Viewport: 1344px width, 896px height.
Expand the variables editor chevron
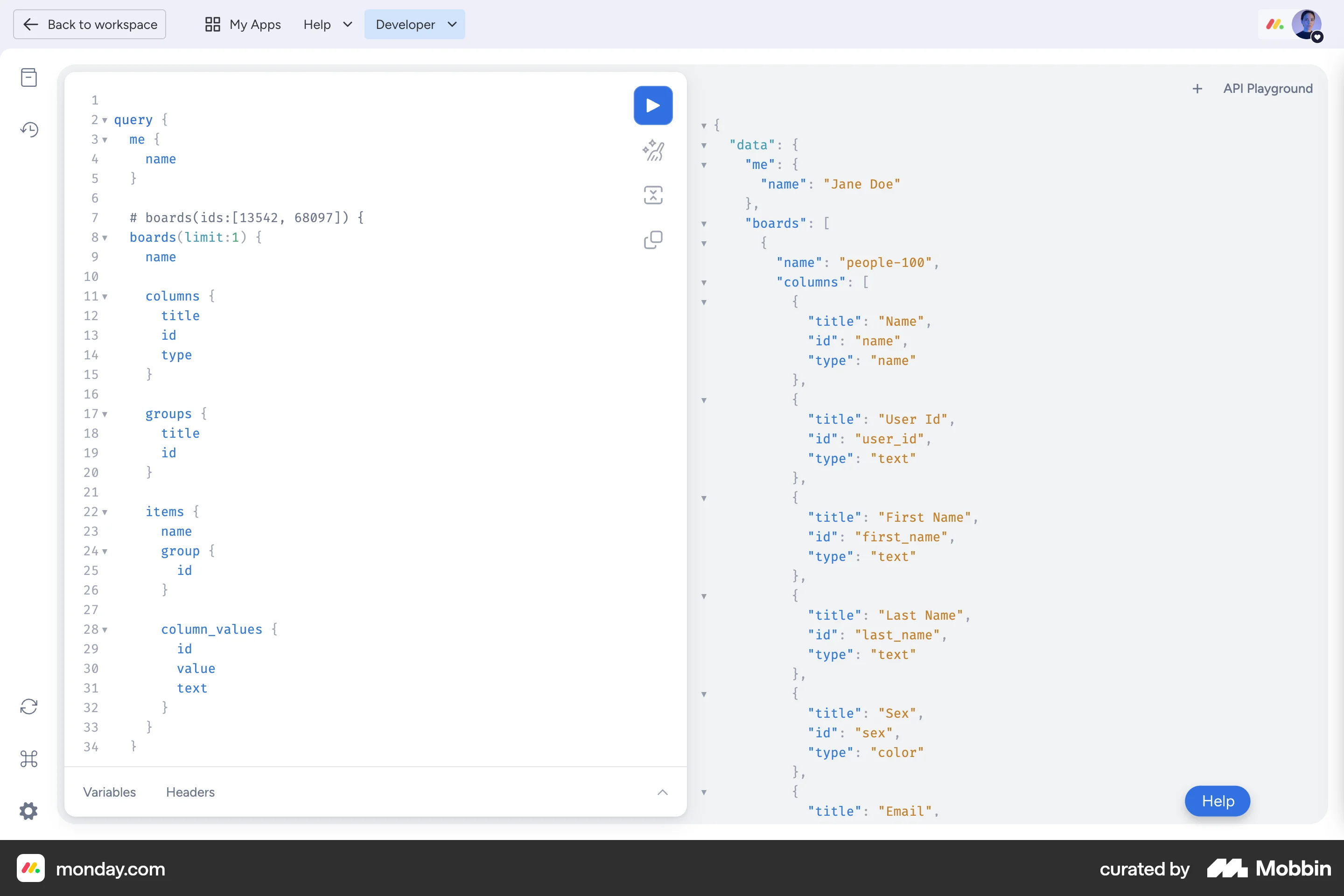coord(662,792)
